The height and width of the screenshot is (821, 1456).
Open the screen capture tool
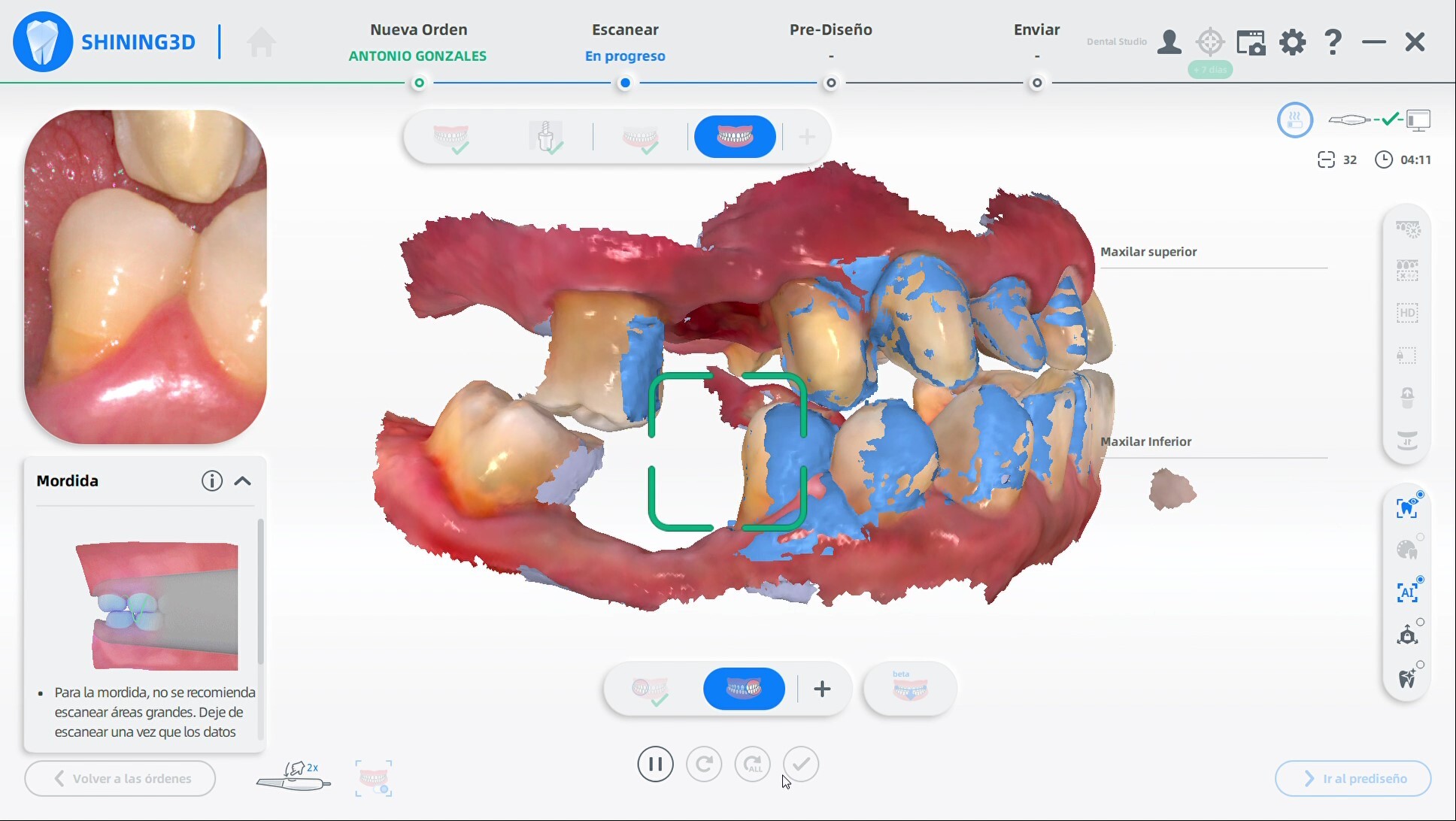(x=1251, y=41)
